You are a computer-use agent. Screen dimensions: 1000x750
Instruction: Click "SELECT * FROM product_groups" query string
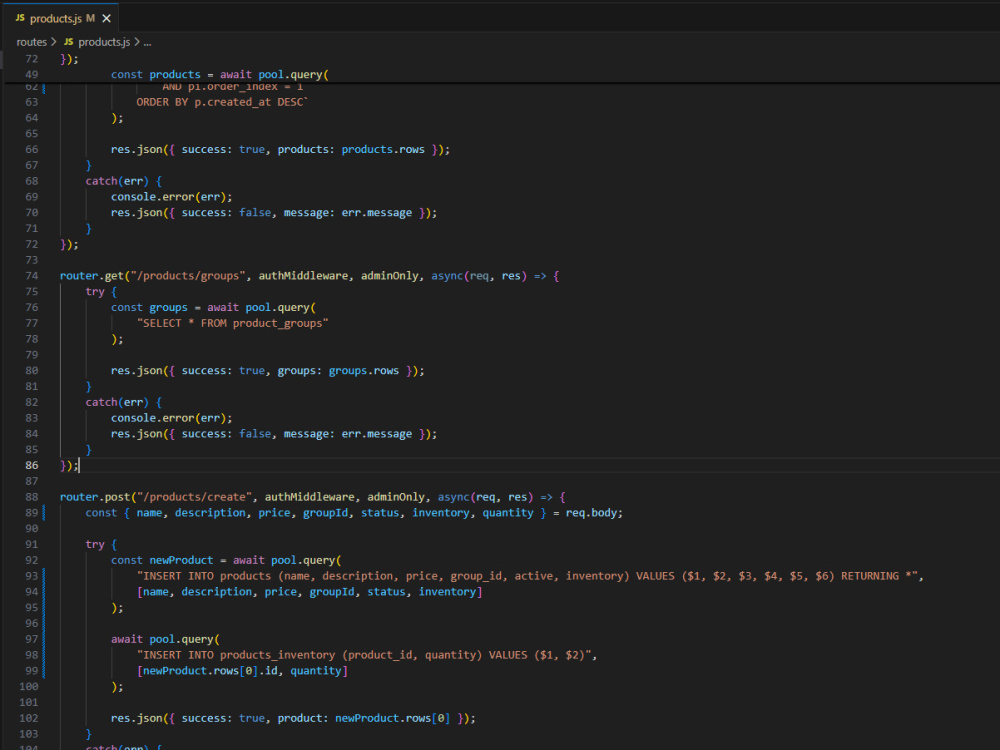point(232,323)
